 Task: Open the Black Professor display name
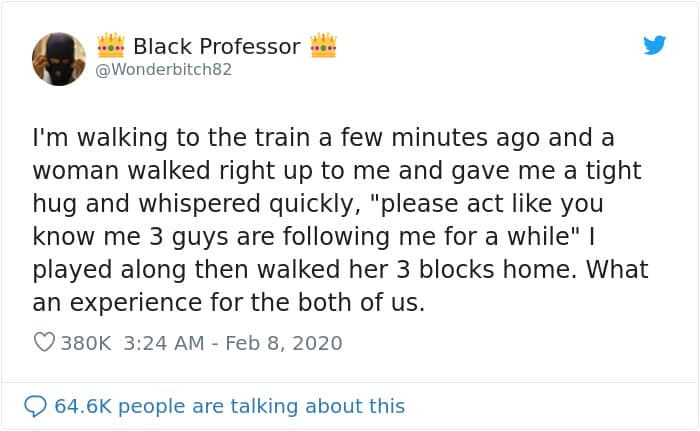216,46
